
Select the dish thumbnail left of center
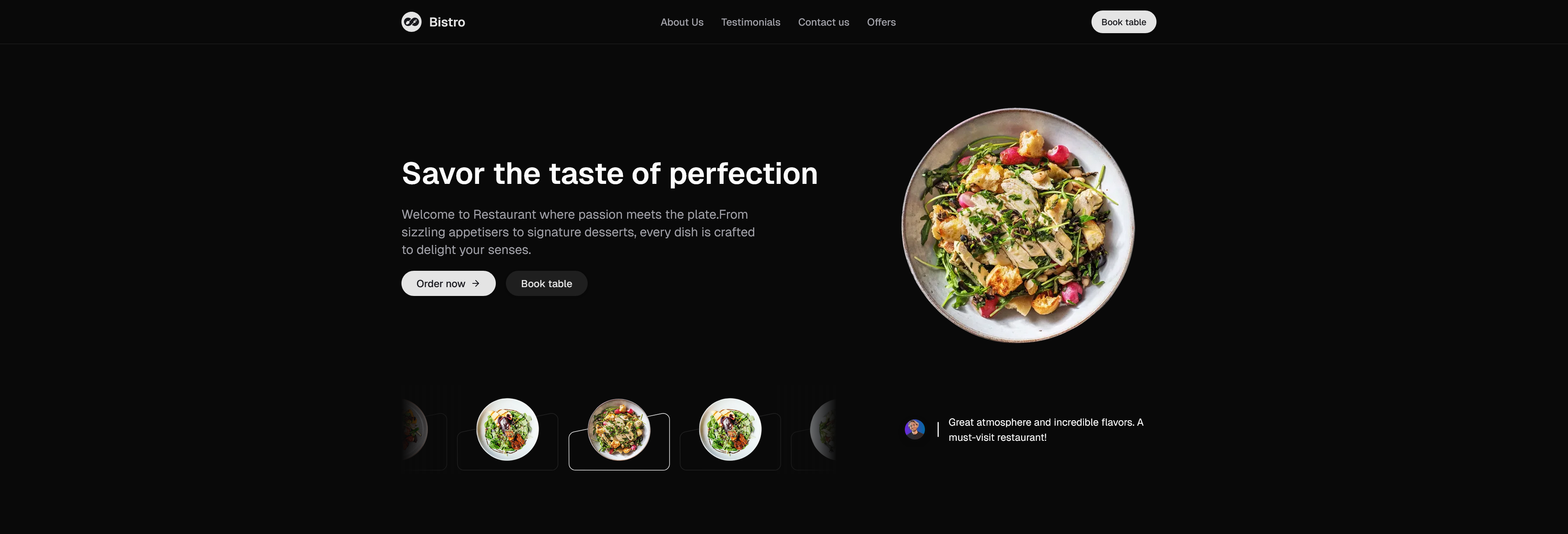pos(508,434)
